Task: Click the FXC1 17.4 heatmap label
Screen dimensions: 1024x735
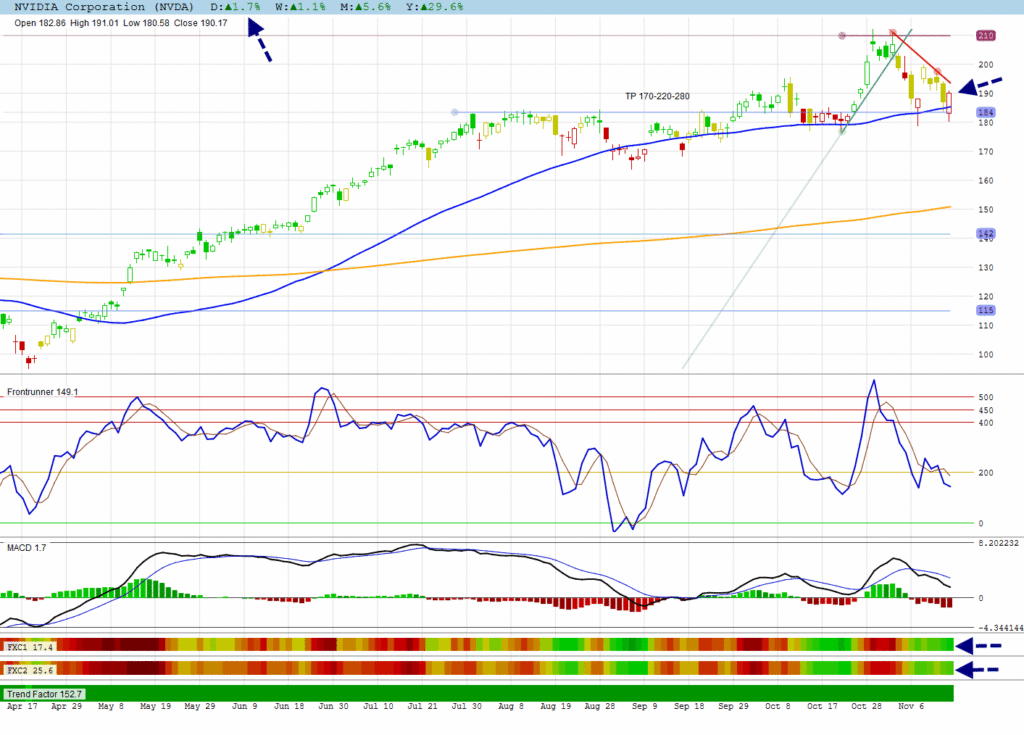Action: tap(28, 647)
